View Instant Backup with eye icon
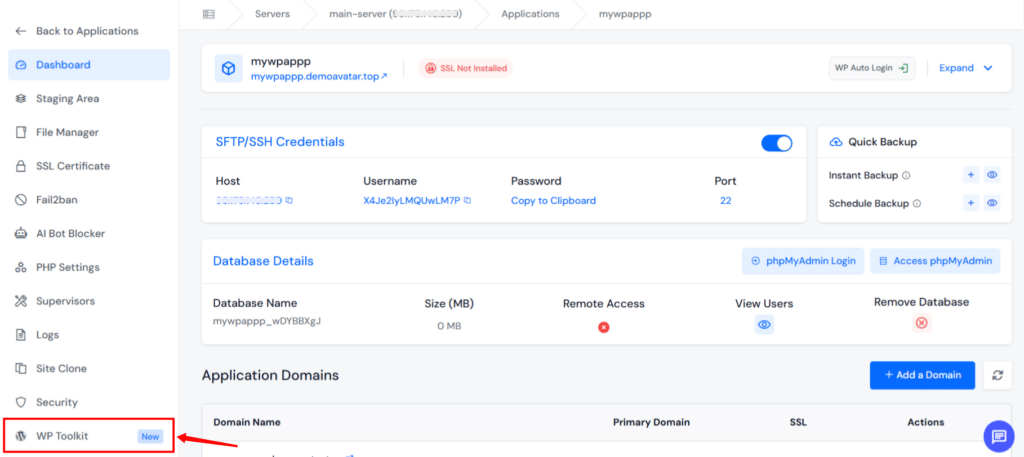Image resolution: width=1024 pixels, height=457 pixels. pyautogui.click(x=992, y=175)
